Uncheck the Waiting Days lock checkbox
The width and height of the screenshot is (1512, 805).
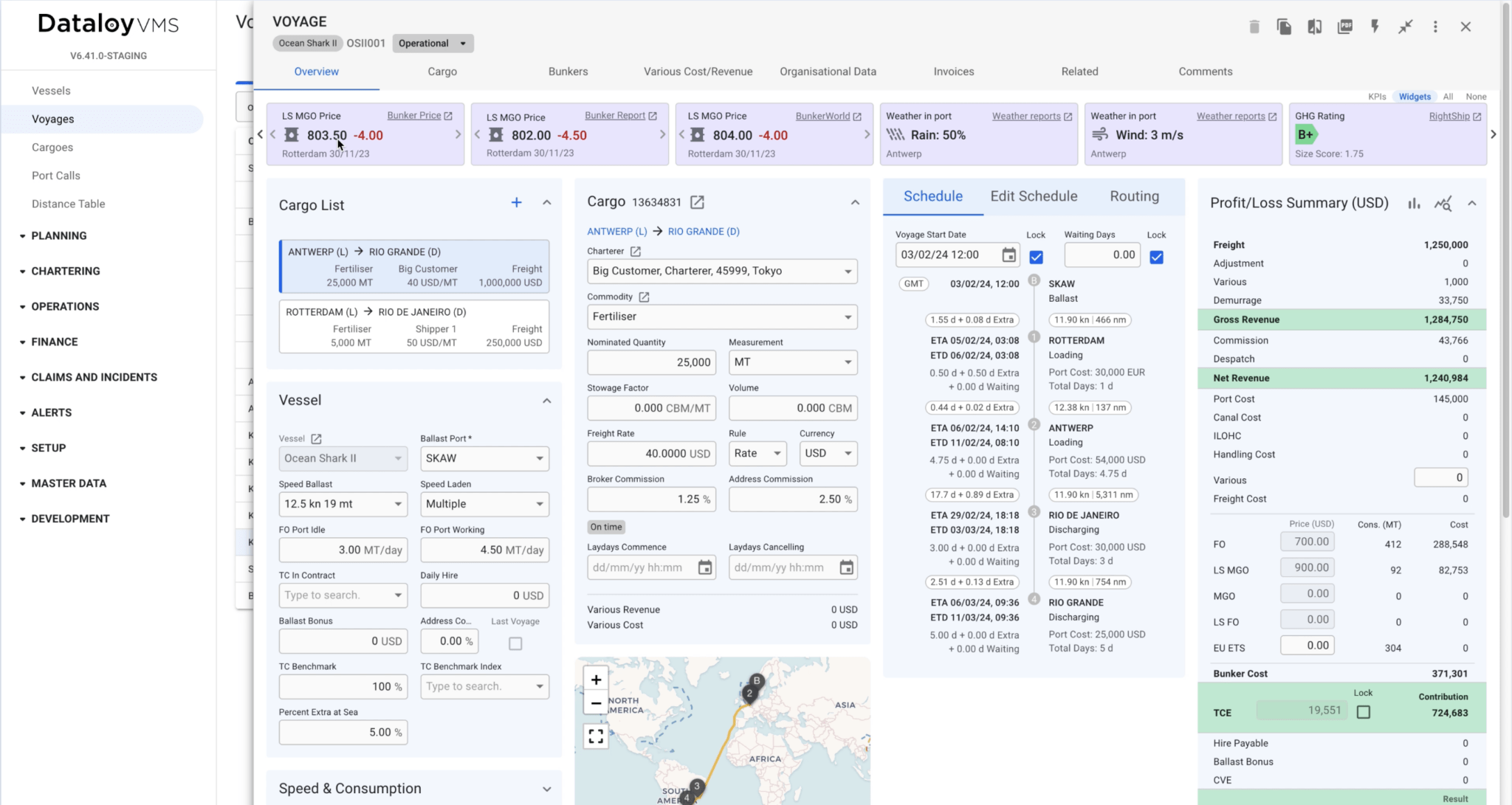click(1157, 257)
